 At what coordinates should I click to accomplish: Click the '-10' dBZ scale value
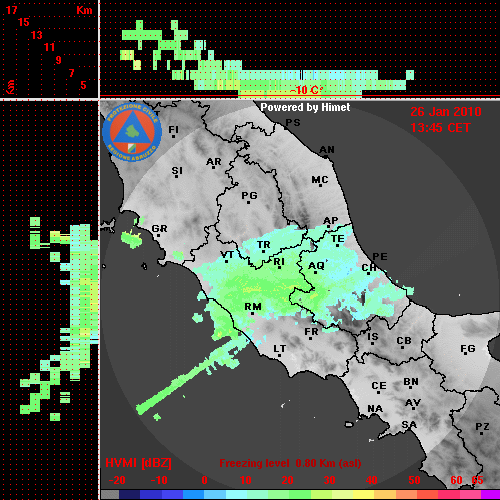tap(159, 480)
